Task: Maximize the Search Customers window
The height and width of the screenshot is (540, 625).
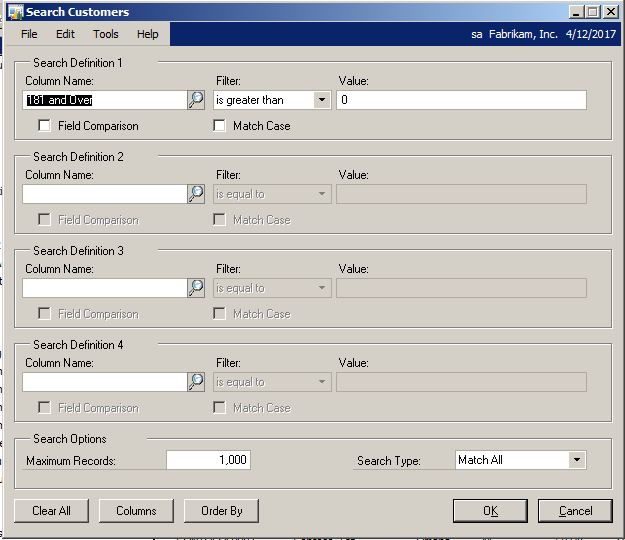Action: pos(592,12)
